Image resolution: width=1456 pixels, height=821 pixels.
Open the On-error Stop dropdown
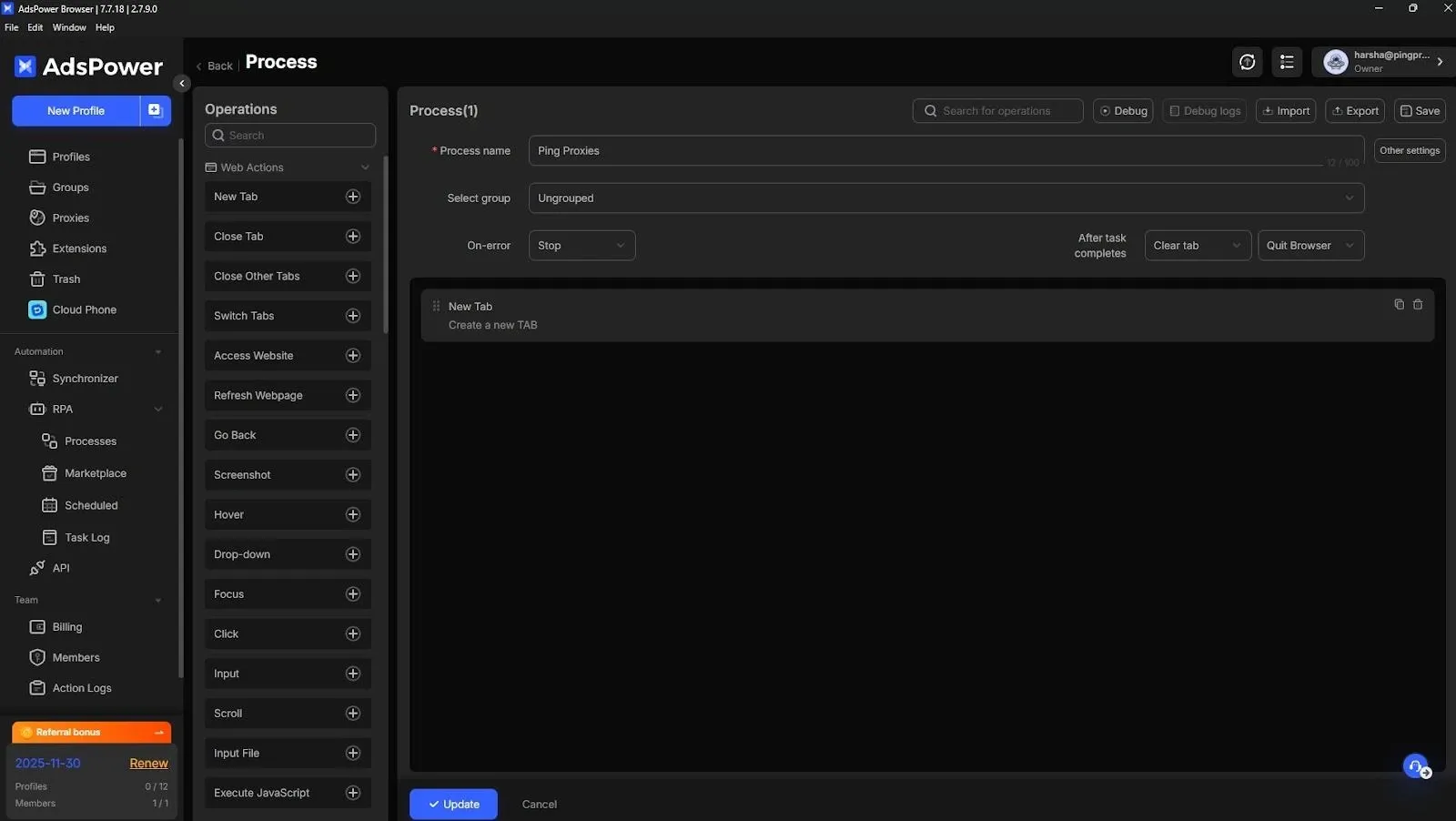pyautogui.click(x=581, y=246)
